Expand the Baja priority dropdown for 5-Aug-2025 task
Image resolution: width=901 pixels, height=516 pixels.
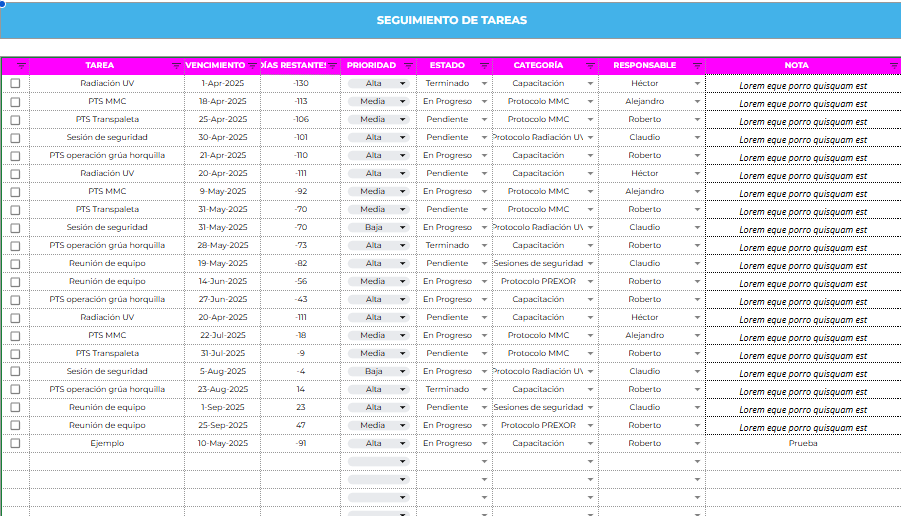point(402,372)
